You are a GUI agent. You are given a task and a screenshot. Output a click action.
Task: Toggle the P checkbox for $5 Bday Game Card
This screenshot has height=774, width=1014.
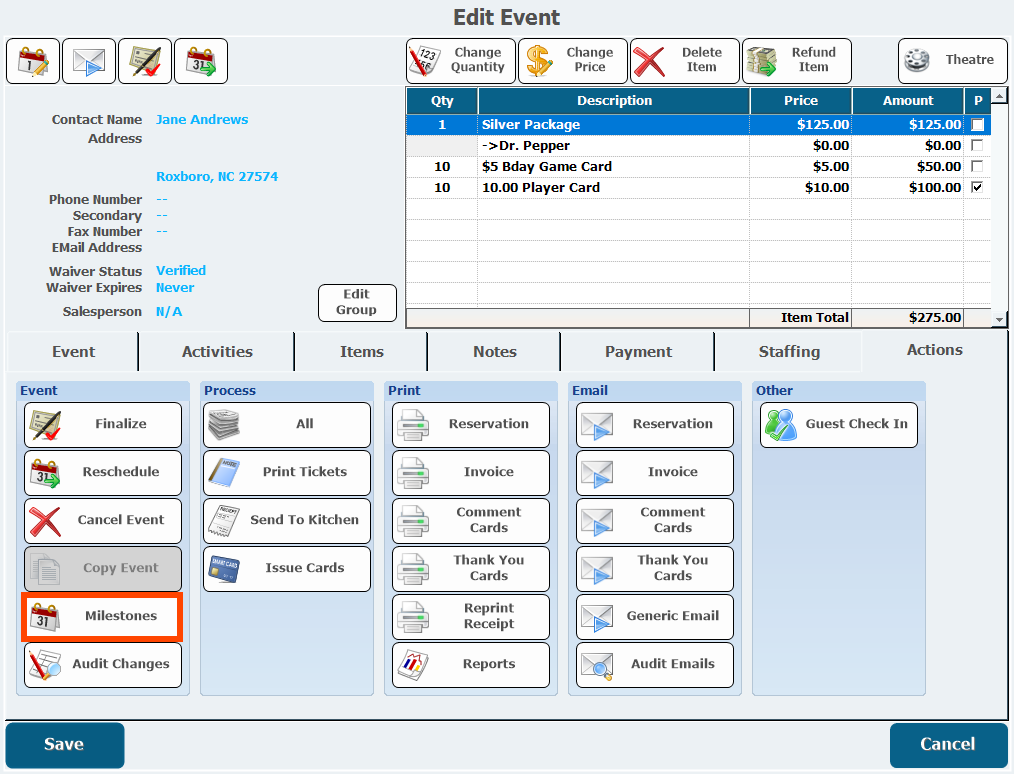tap(977, 167)
